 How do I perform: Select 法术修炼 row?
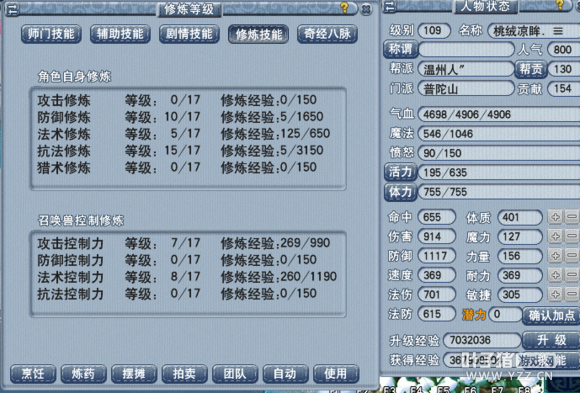tap(183, 134)
